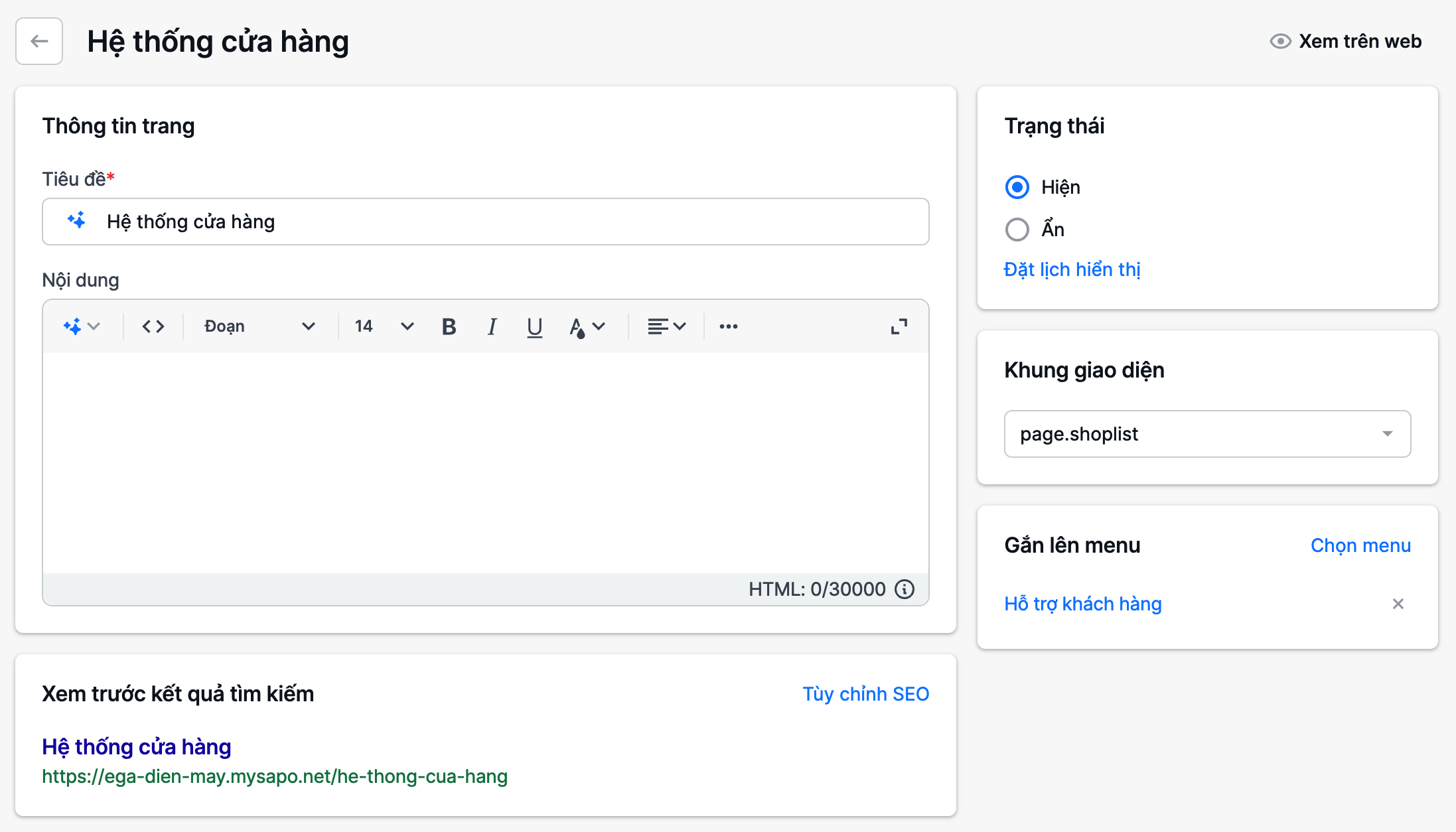
Task: Click the AI sparkle icon in title field
Action: tap(77, 221)
